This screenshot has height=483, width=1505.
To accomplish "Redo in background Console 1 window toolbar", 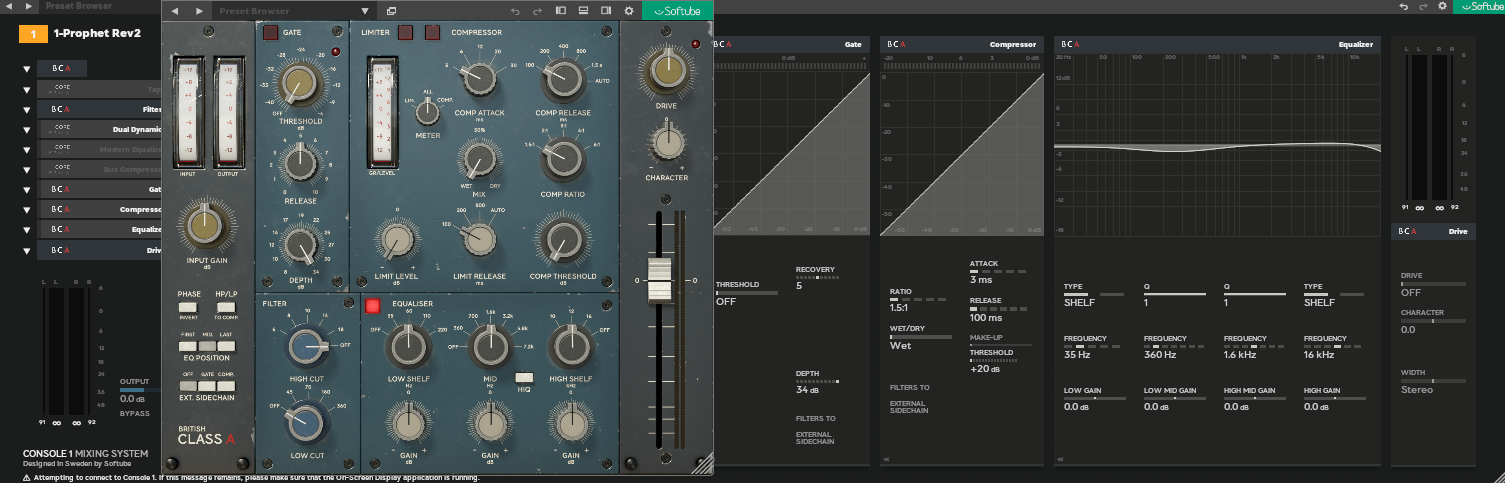I will pos(1422,6).
